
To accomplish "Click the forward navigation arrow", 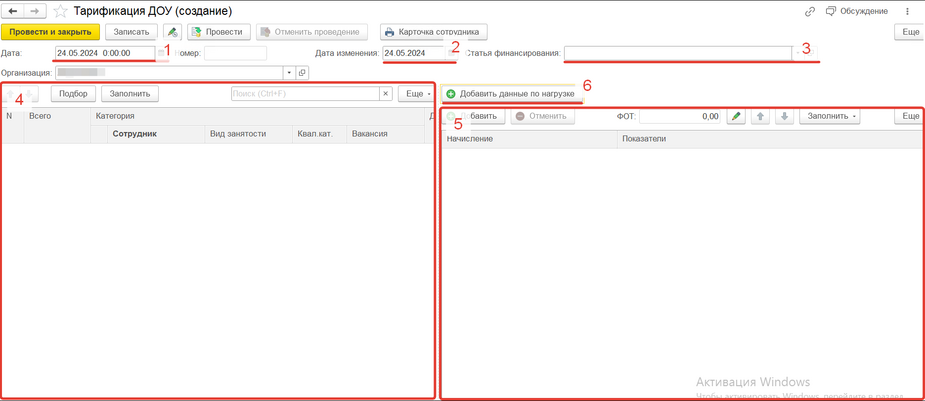I will tap(35, 11).
